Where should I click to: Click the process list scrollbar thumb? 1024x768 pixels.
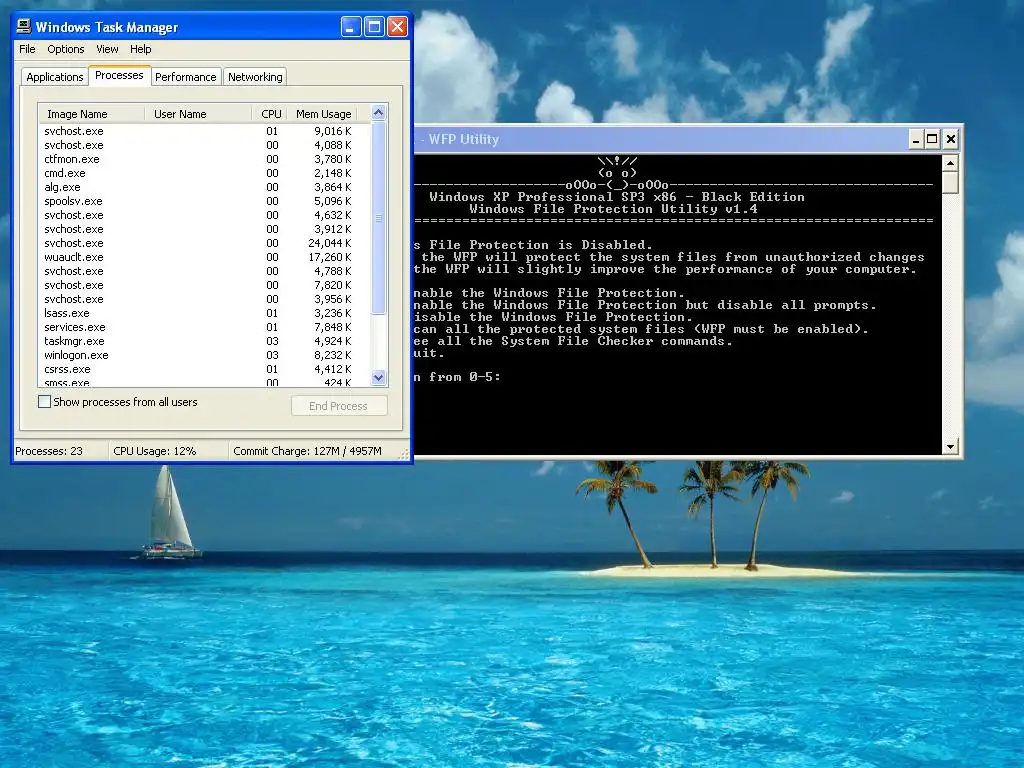point(378,217)
